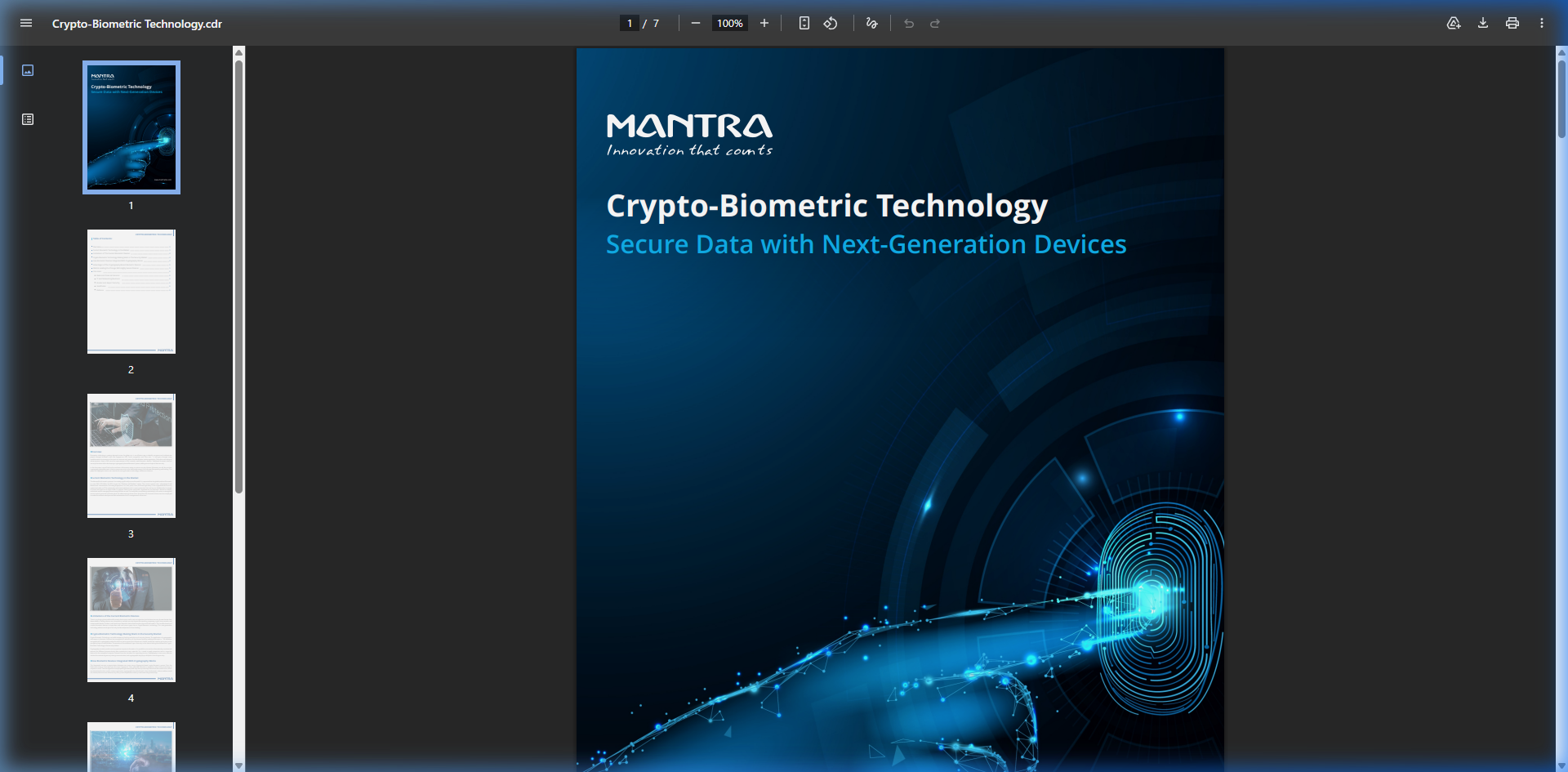The width and height of the screenshot is (1568, 772).
Task: Rotate the document counterclockwise
Action: tap(831, 23)
